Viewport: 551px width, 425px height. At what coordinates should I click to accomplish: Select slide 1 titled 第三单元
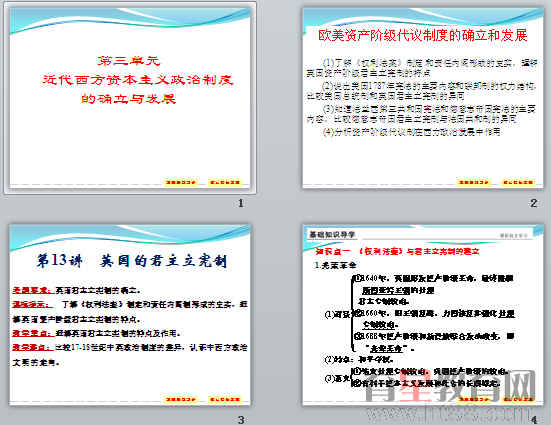pos(130,97)
